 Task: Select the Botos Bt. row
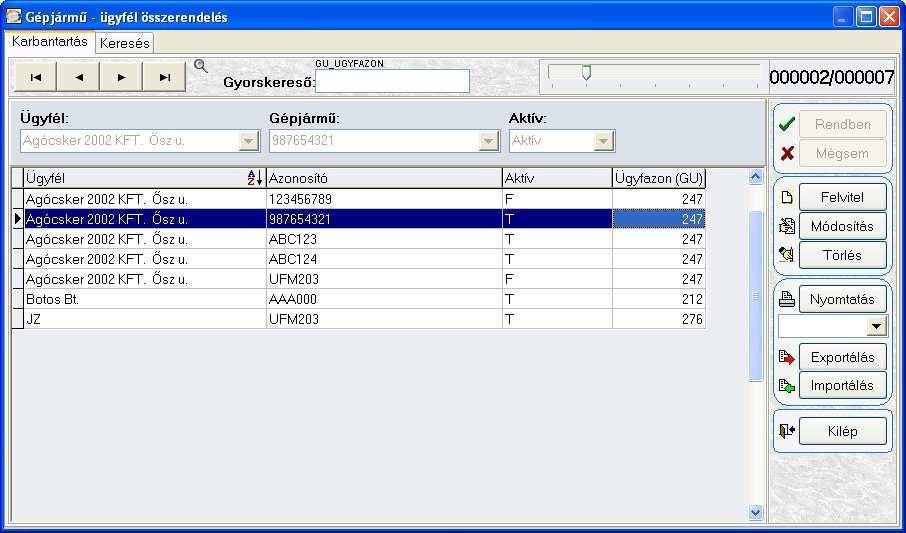[x=358, y=299]
